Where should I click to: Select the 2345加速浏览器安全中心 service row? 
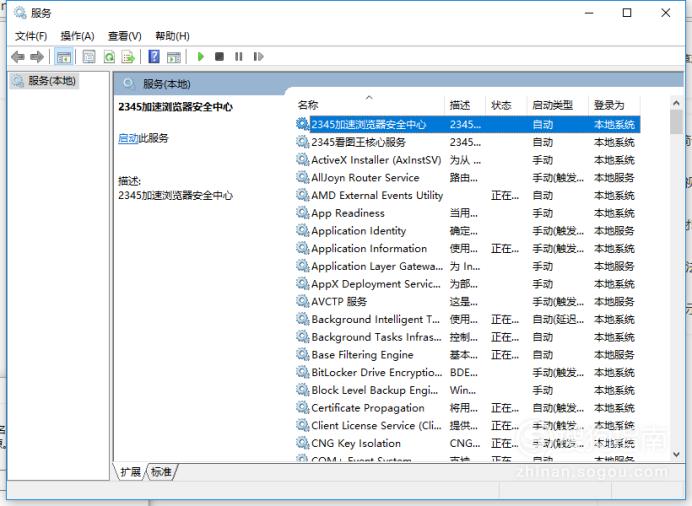467,124
